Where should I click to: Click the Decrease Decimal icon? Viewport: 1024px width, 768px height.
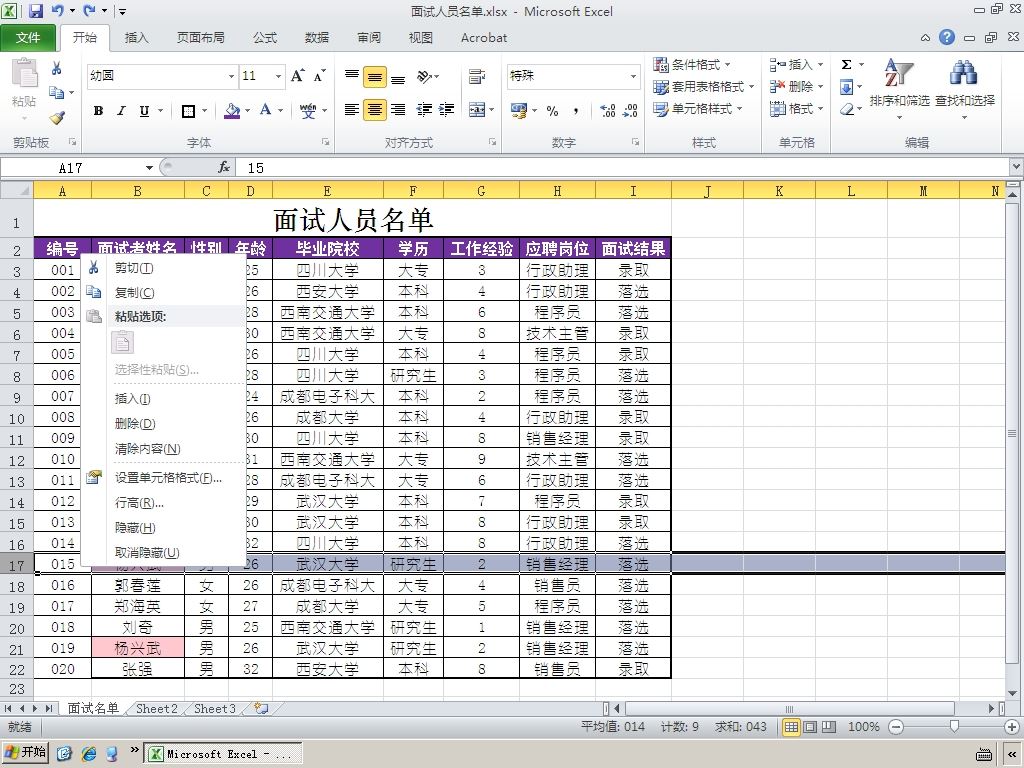pos(630,110)
